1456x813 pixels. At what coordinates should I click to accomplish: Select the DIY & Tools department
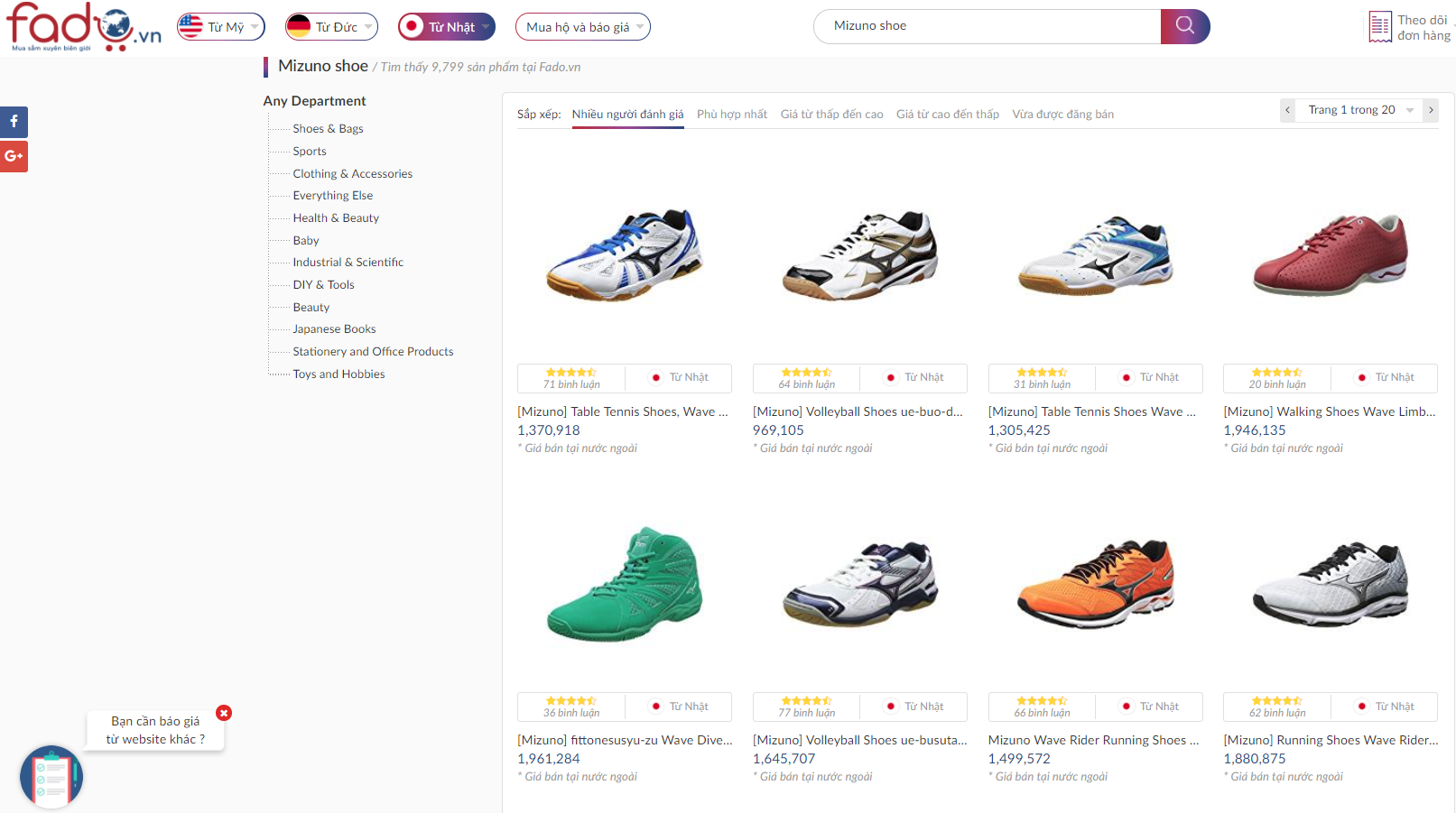point(324,285)
